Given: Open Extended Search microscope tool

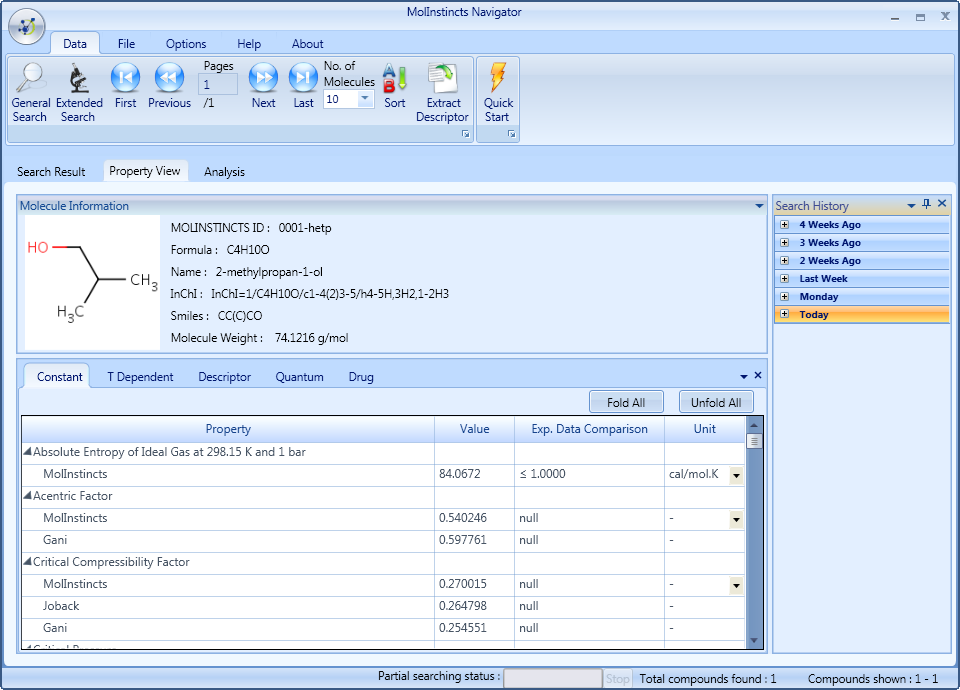Looking at the screenshot, I should click(78, 93).
